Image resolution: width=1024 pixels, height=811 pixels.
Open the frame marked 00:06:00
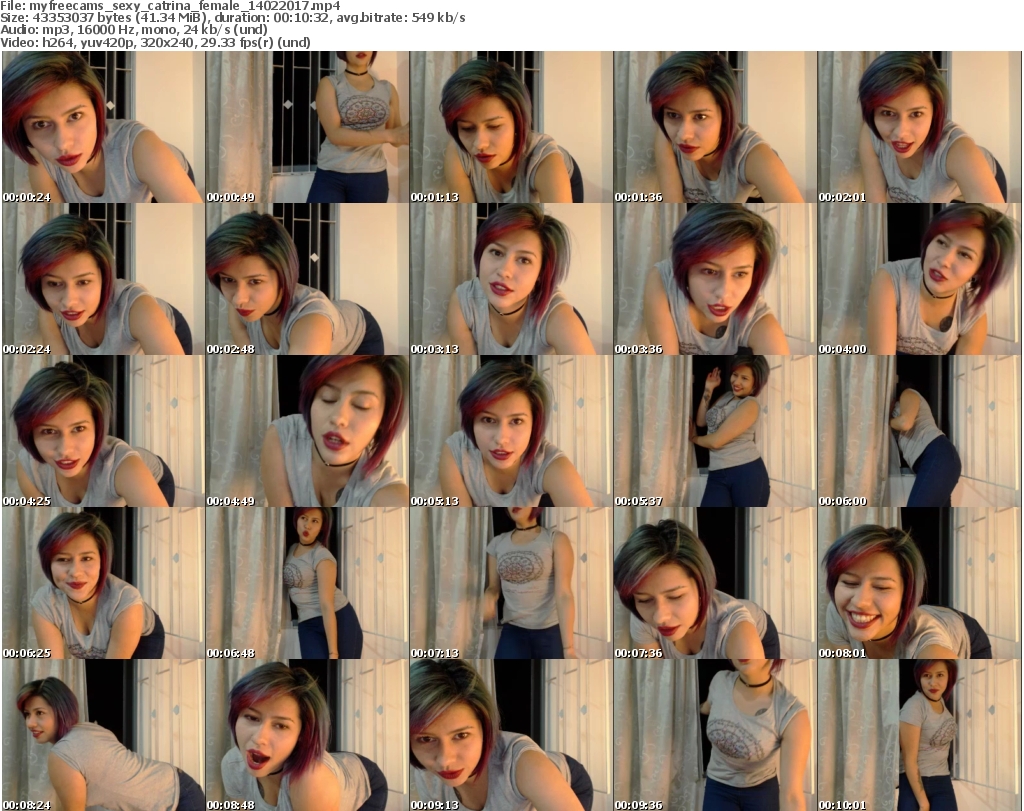[919, 431]
